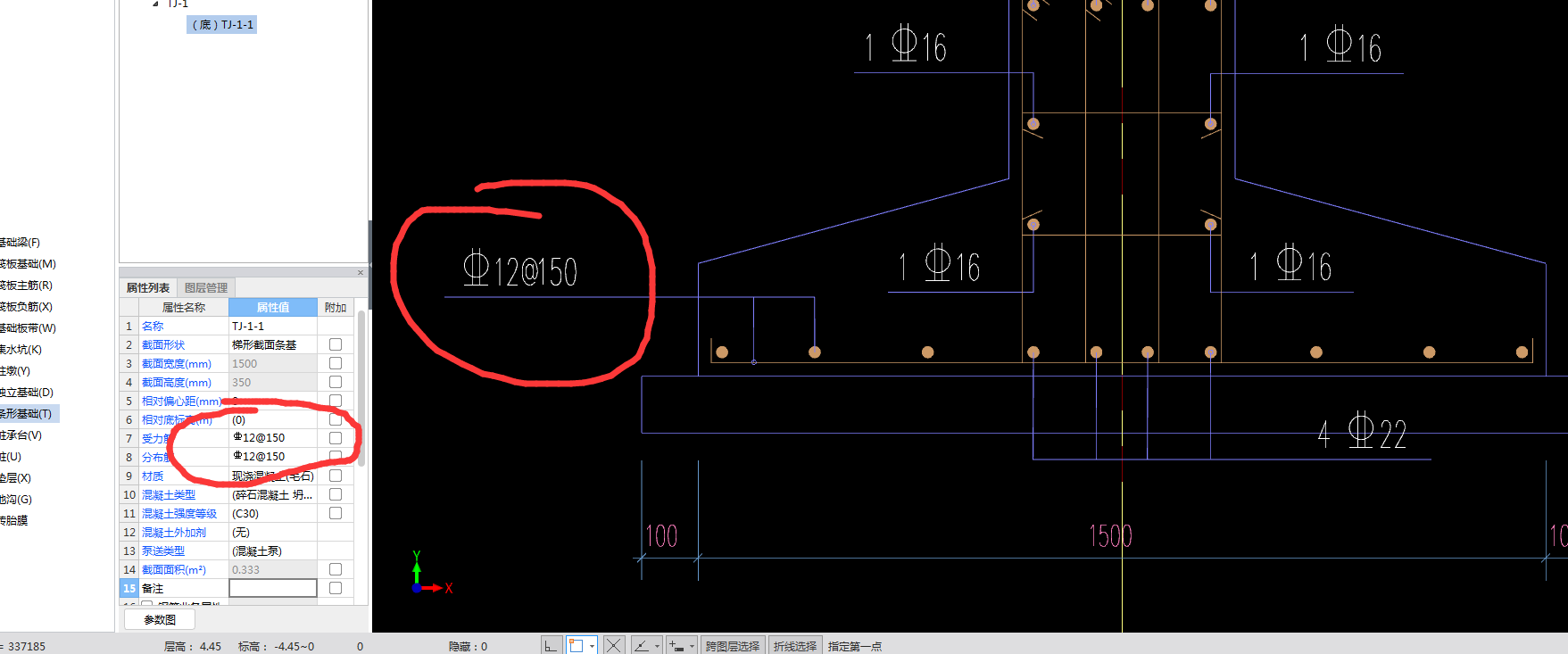
Task: Open the 参数图 button
Action: click(160, 619)
